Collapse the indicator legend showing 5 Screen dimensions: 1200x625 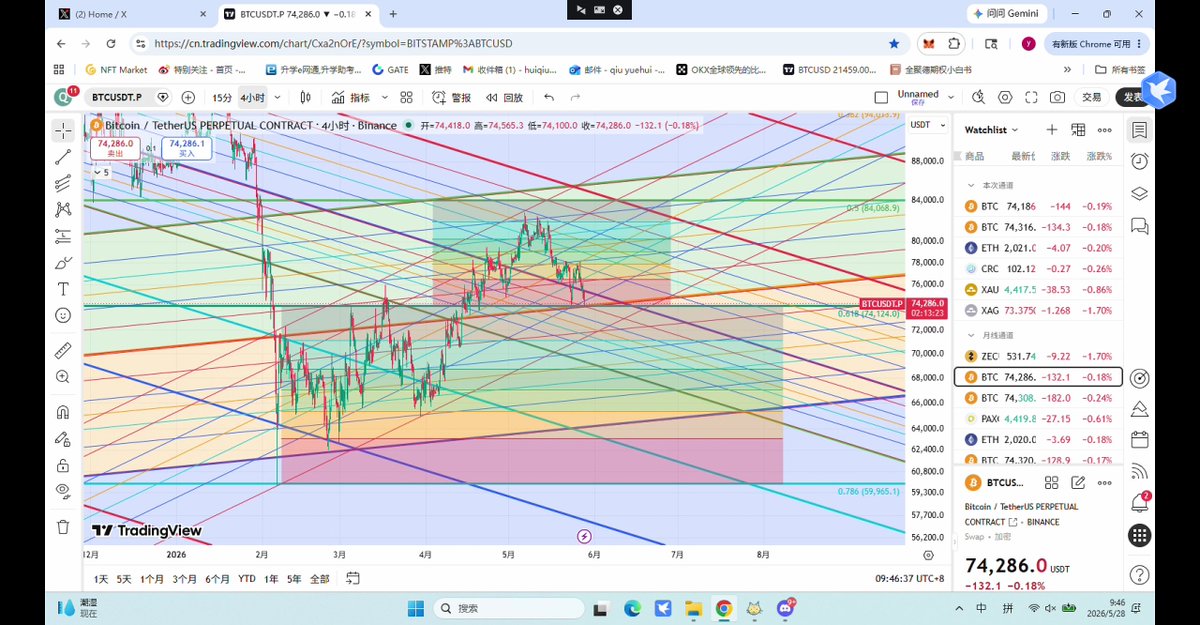(x=100, y=172)
